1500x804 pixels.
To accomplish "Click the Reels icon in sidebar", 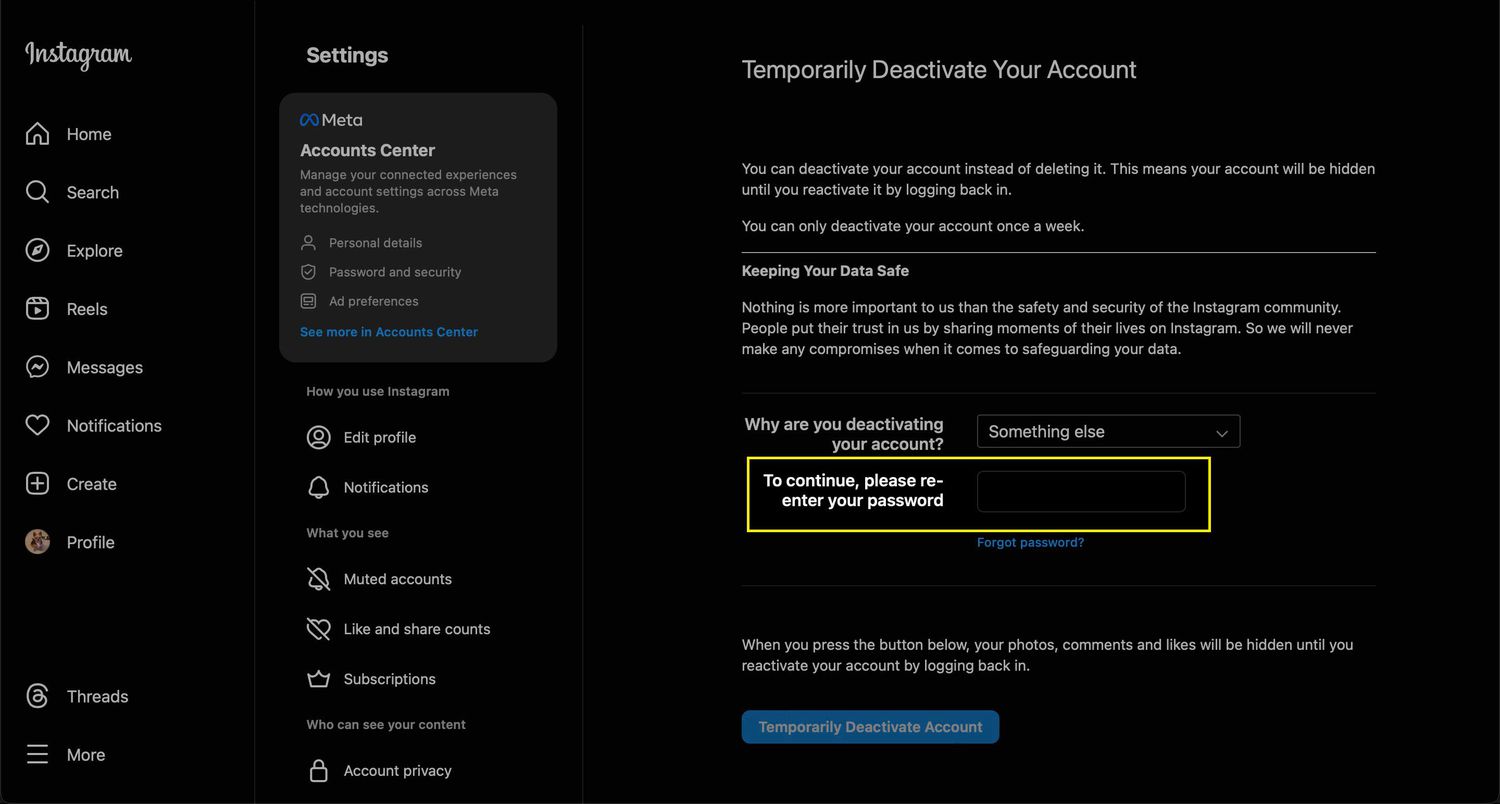I will 37,309.
